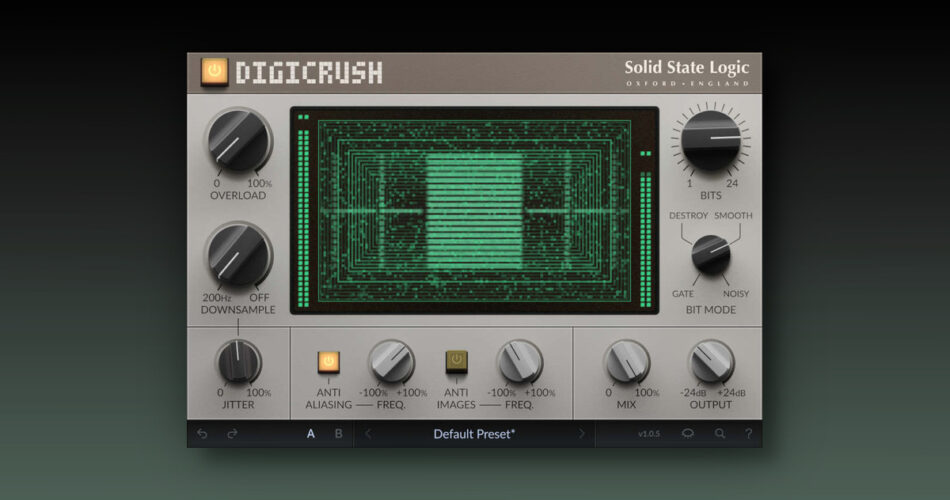The image size is (950, 500).
Task: Go to the next preset with right chevron
Action: pyautogui.click(x=581, y=434)
